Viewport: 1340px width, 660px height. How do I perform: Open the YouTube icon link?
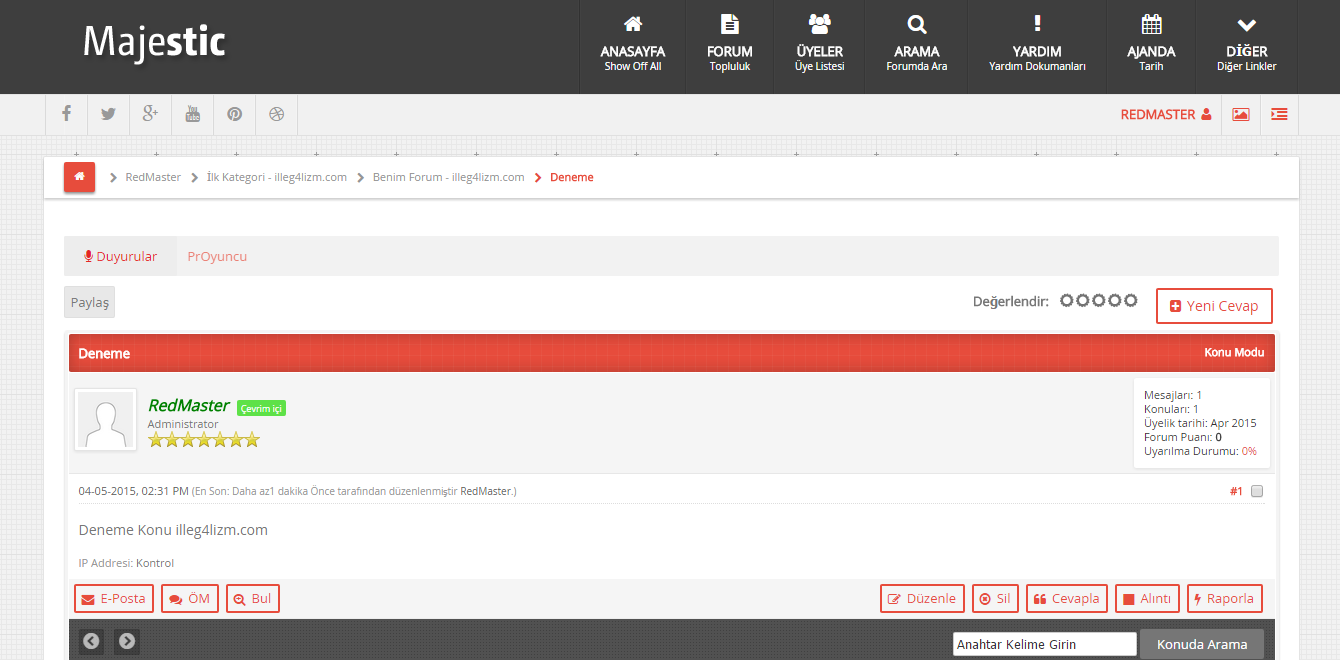pyautogui.click(x=192, y=114)
